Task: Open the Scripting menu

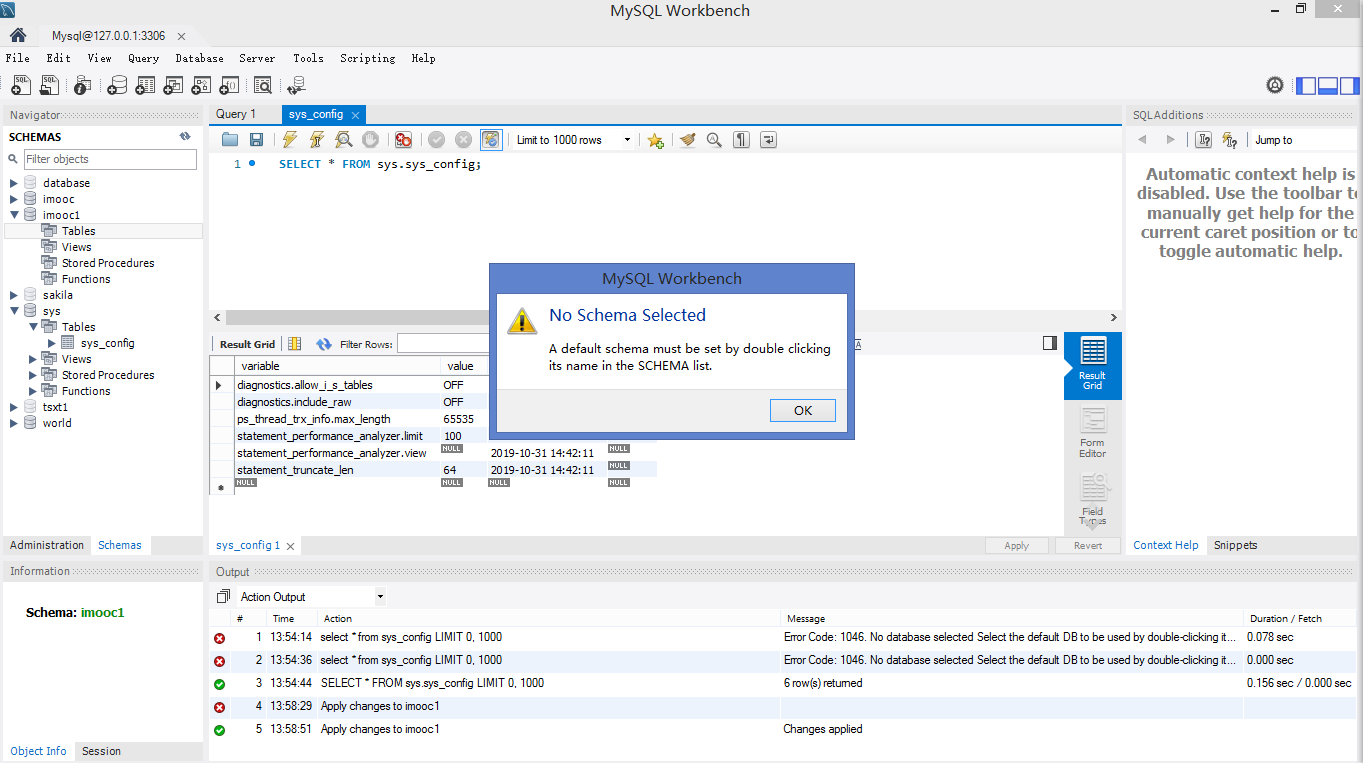Action: coord(367,58)
